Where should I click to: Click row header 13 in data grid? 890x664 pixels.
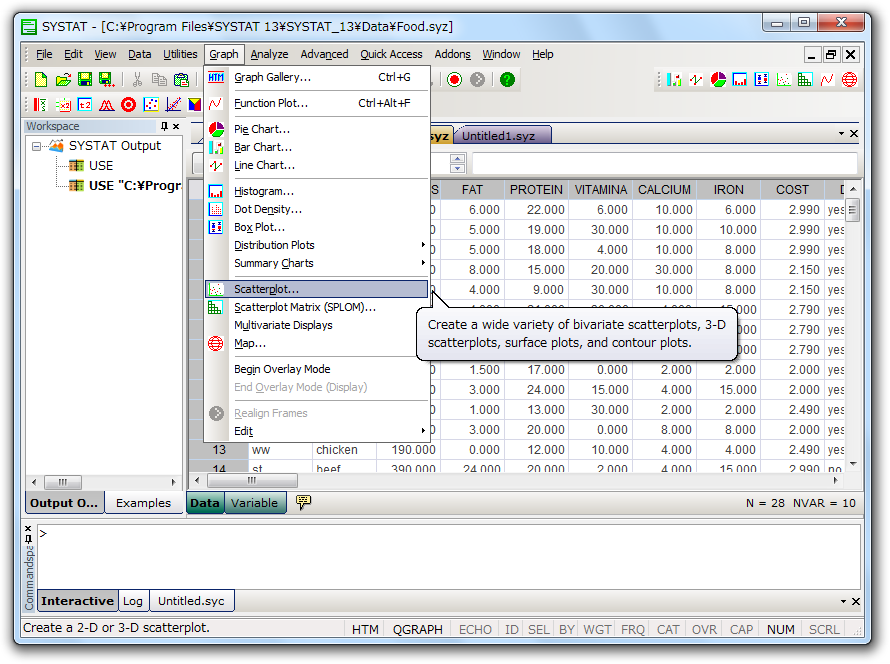pyautogui.click(x=219, y=449)
